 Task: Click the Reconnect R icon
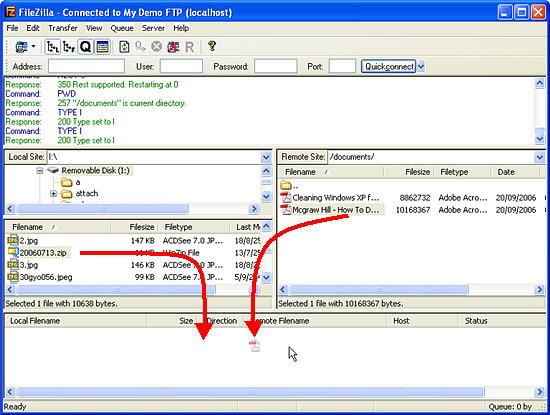point(189,47)
